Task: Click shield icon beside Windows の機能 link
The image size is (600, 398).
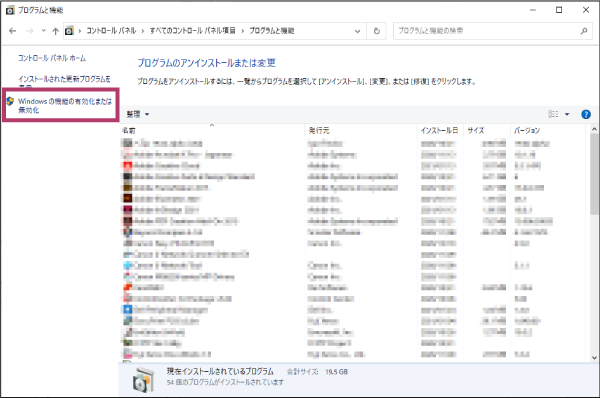Action: point(10,101)
